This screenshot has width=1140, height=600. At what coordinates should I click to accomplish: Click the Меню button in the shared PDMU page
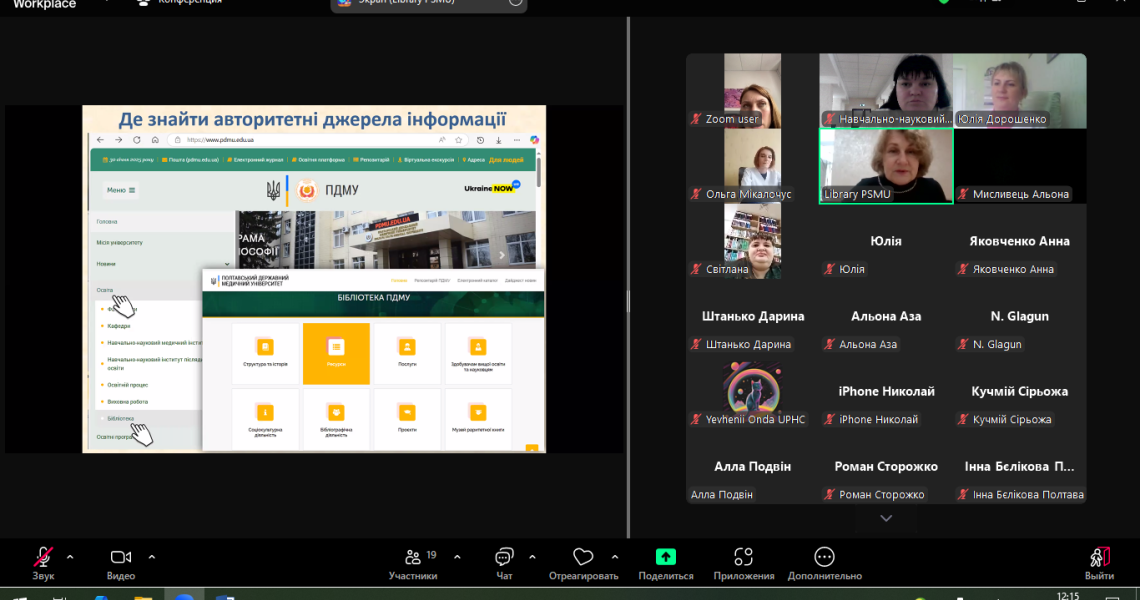pyautogui.click(x=121, y=191)
